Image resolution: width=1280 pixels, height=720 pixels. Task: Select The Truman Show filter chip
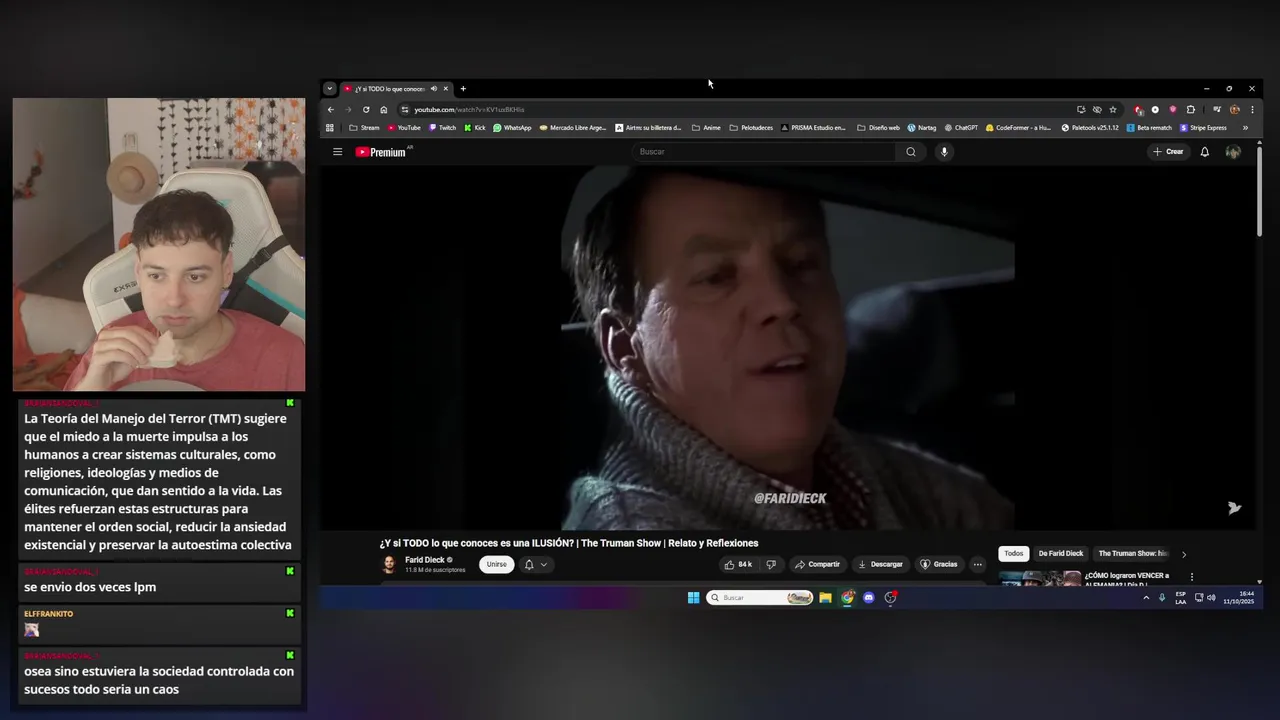pos(1132,554)
